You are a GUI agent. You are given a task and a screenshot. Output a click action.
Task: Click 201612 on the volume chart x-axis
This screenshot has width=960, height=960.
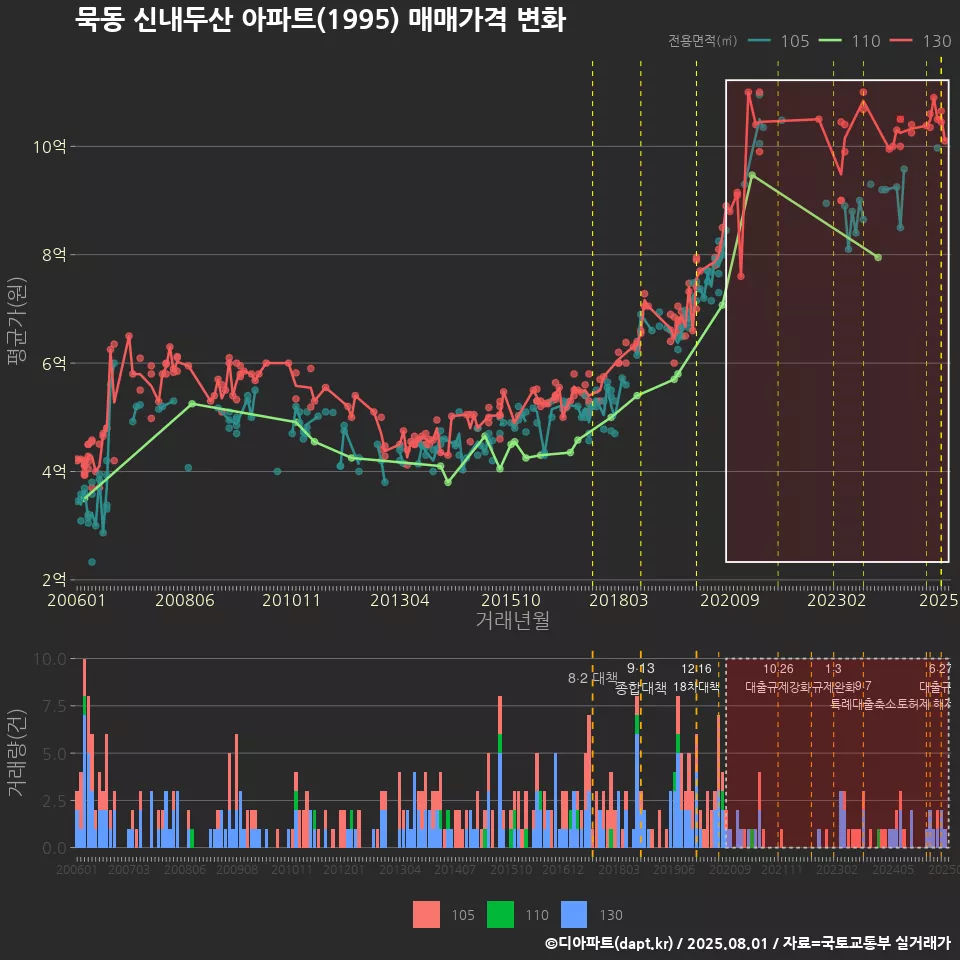(563, 869)
